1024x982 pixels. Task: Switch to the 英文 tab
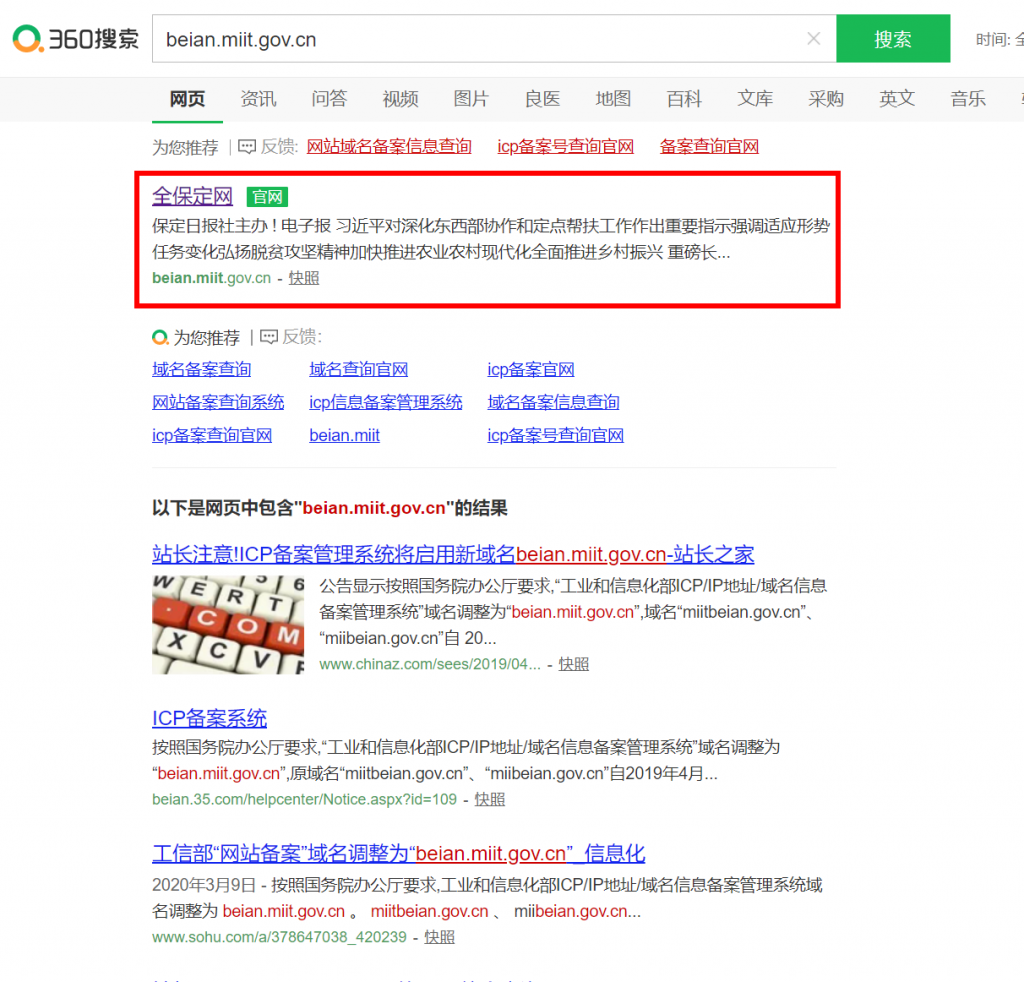tap(897, 99)
